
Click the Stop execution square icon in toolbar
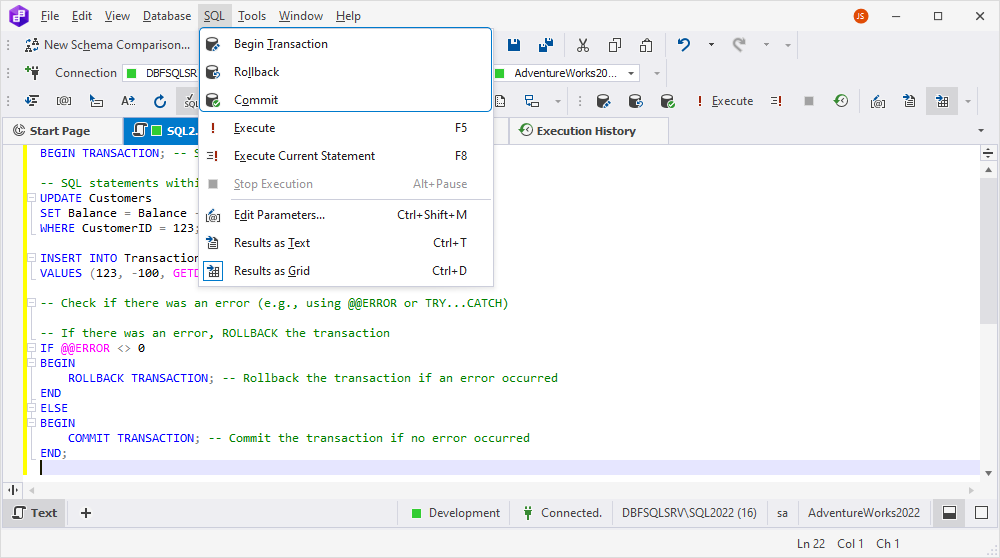point(809,101)
